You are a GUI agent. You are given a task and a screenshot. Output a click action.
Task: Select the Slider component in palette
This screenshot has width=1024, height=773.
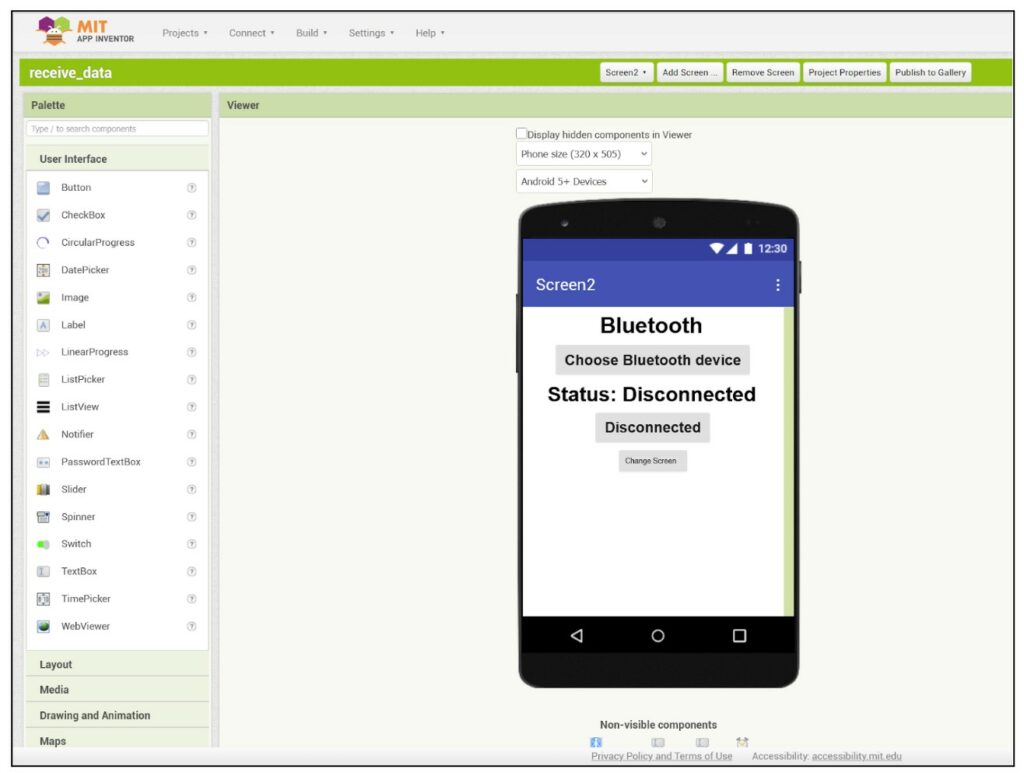(74, 489)
